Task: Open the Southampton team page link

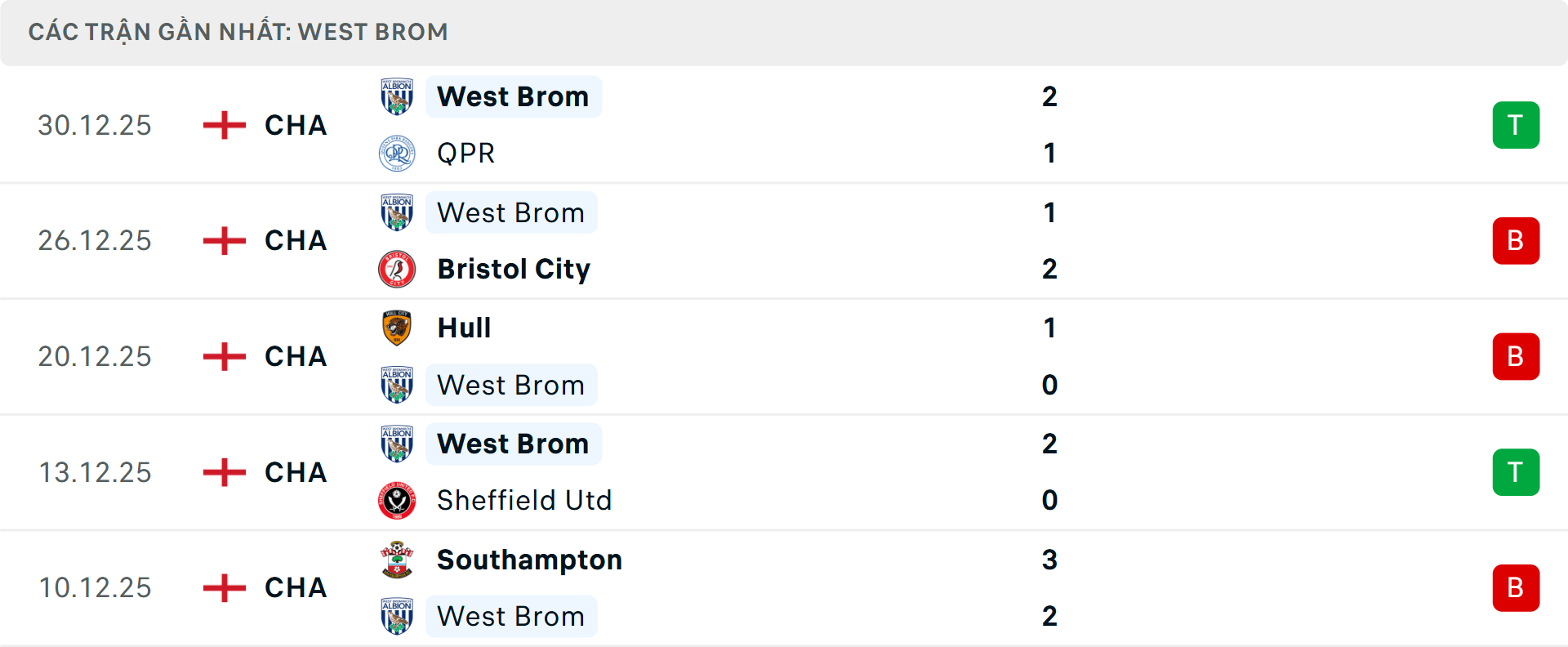Action: point(529,559)
